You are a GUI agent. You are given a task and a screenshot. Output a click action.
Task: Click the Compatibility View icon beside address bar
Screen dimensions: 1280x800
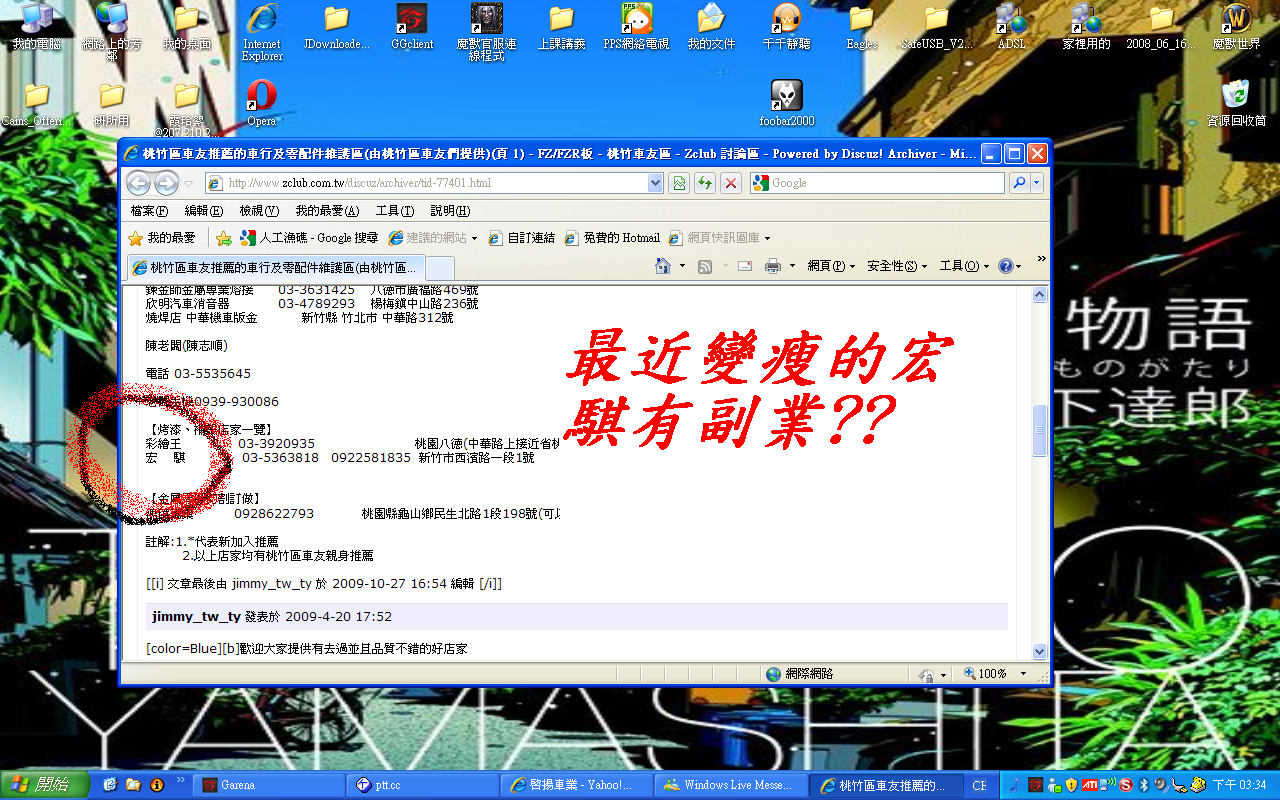pos(680,183)
